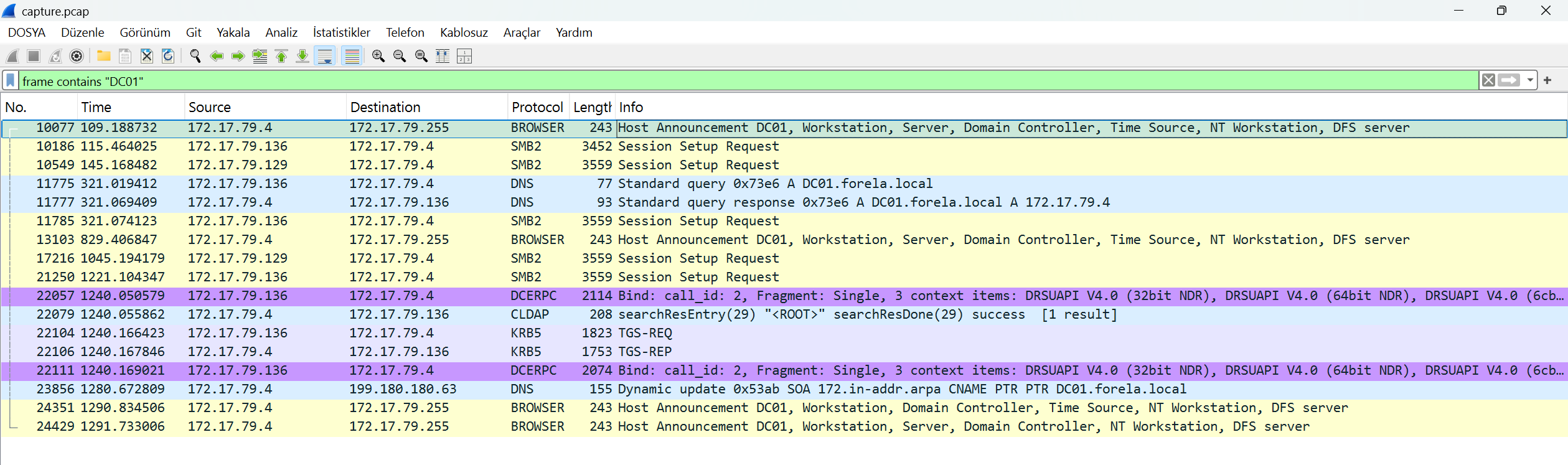Reload the current capture file
The width and height of the screenshot is (1568, 465).
[168, 57]
